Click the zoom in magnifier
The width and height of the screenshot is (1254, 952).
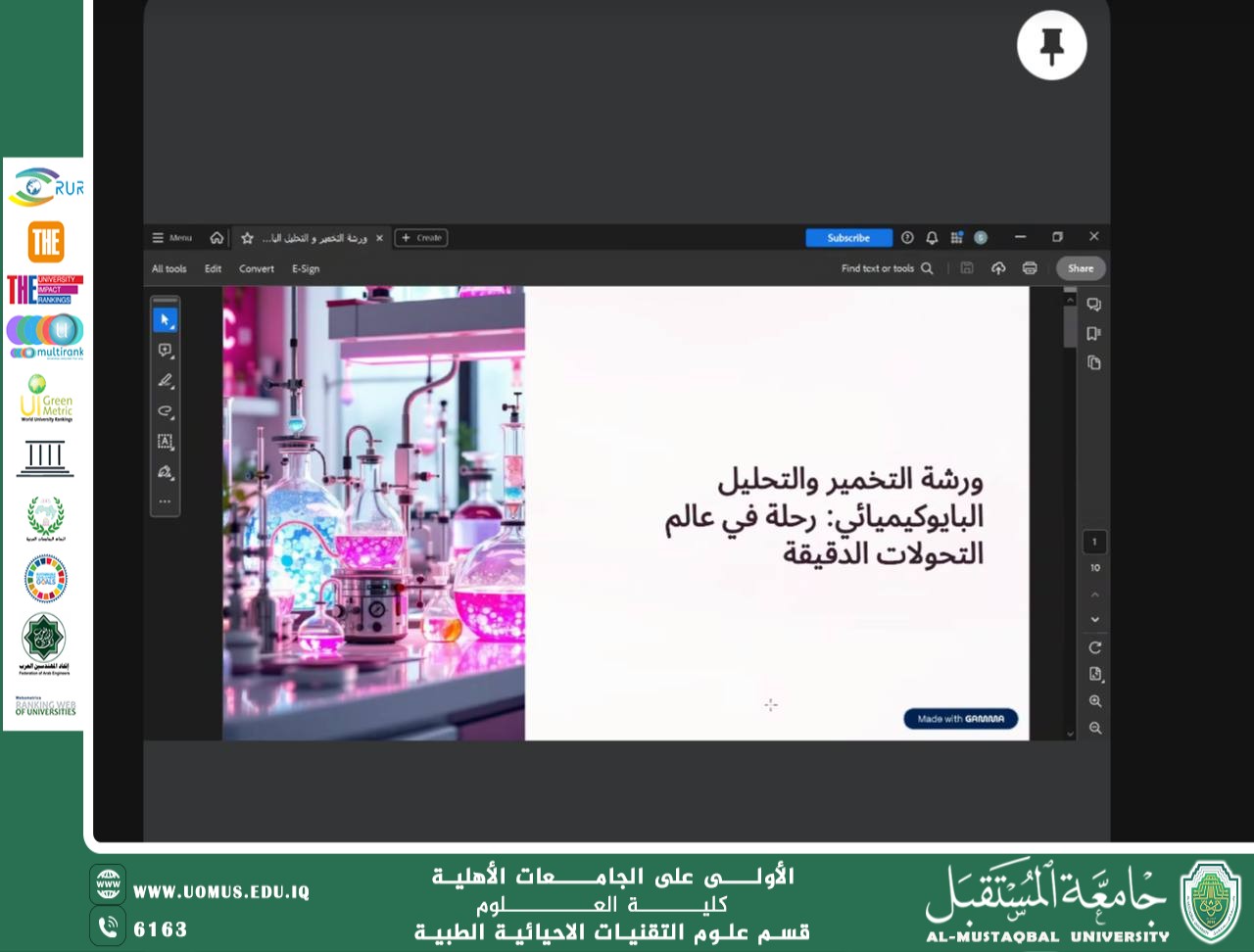(1095, 700)
